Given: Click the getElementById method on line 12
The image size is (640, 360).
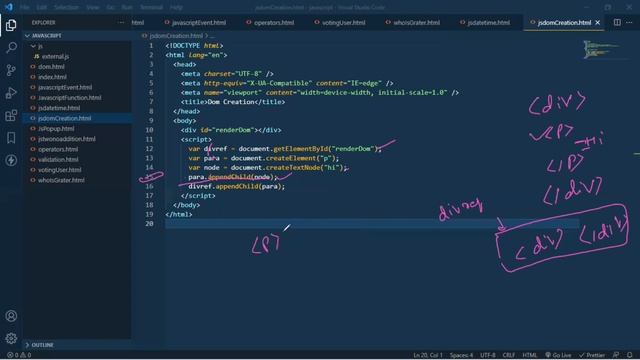Looking at the screenshot, I should 300,149.
